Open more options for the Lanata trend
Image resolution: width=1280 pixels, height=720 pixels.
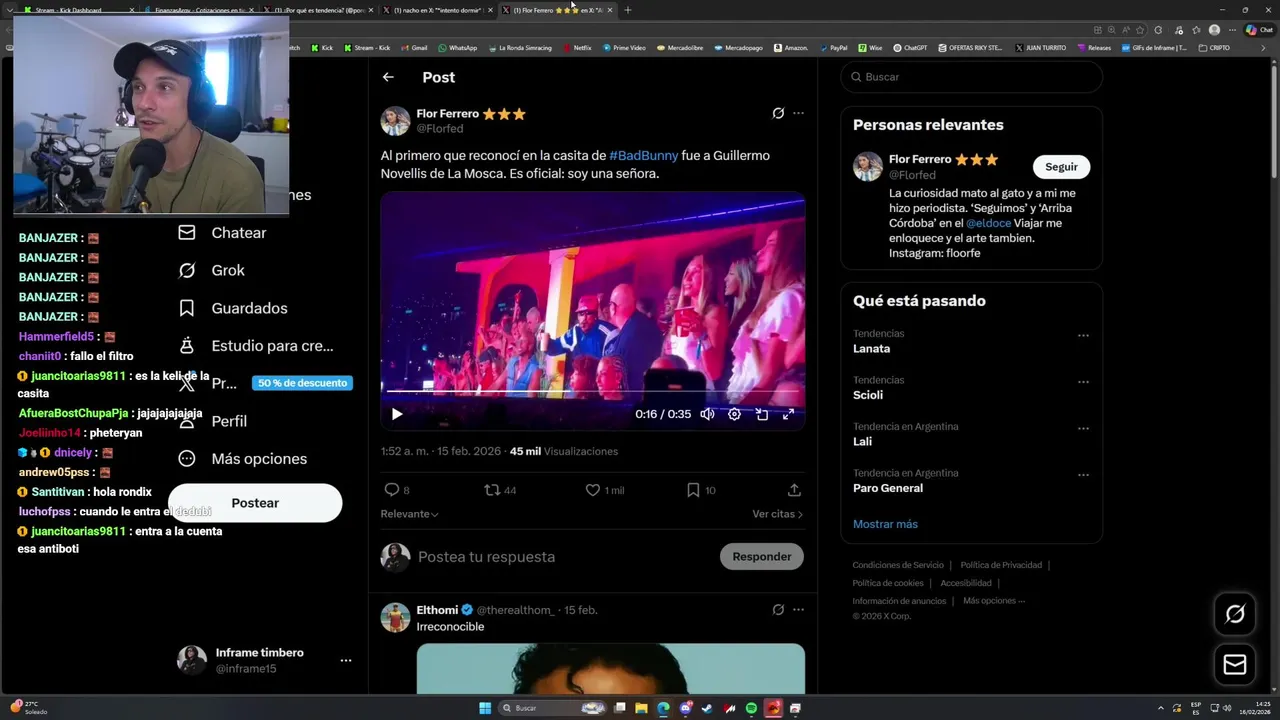[1083, 336]
